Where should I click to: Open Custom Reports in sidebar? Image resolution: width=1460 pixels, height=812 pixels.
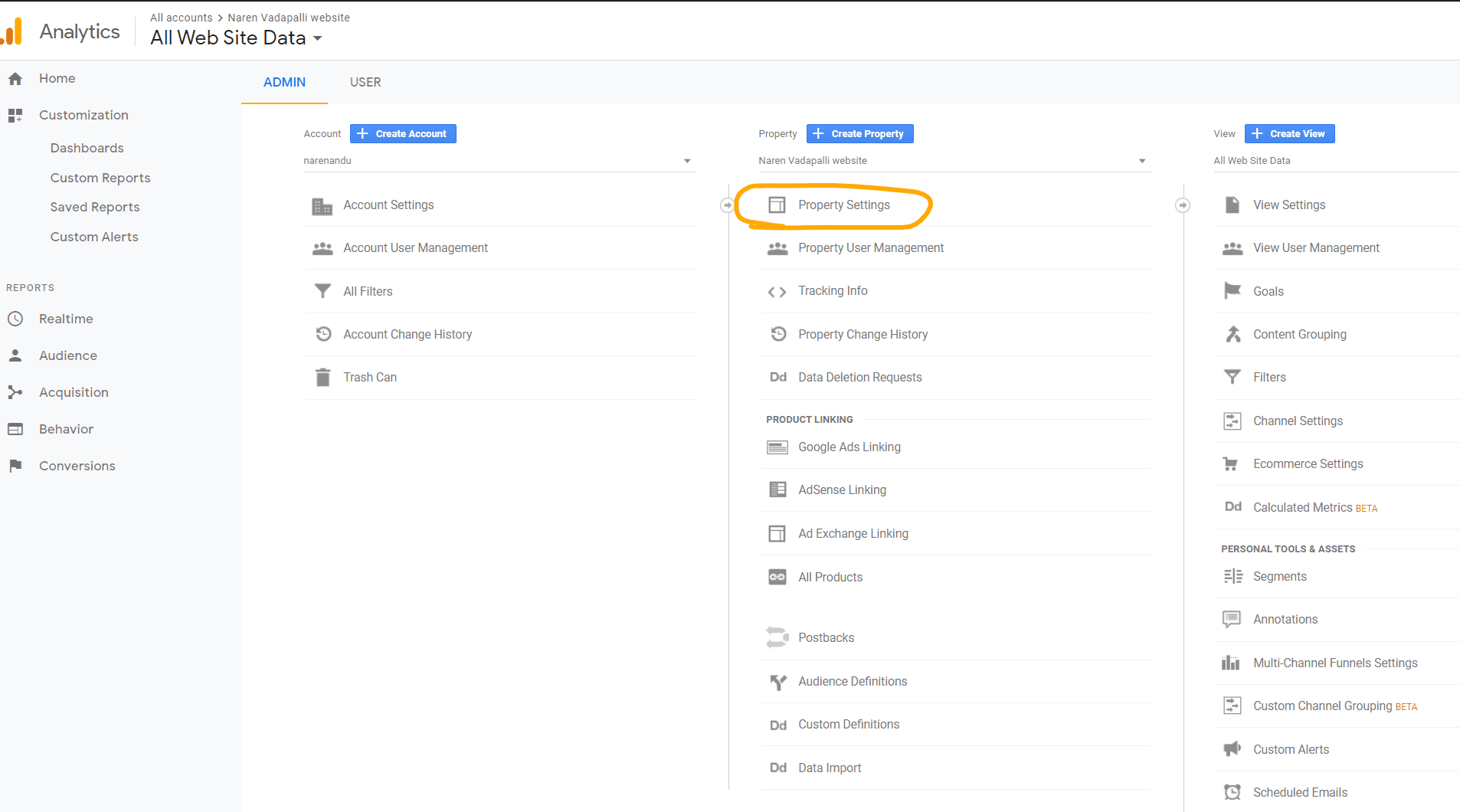coord(100,178)
